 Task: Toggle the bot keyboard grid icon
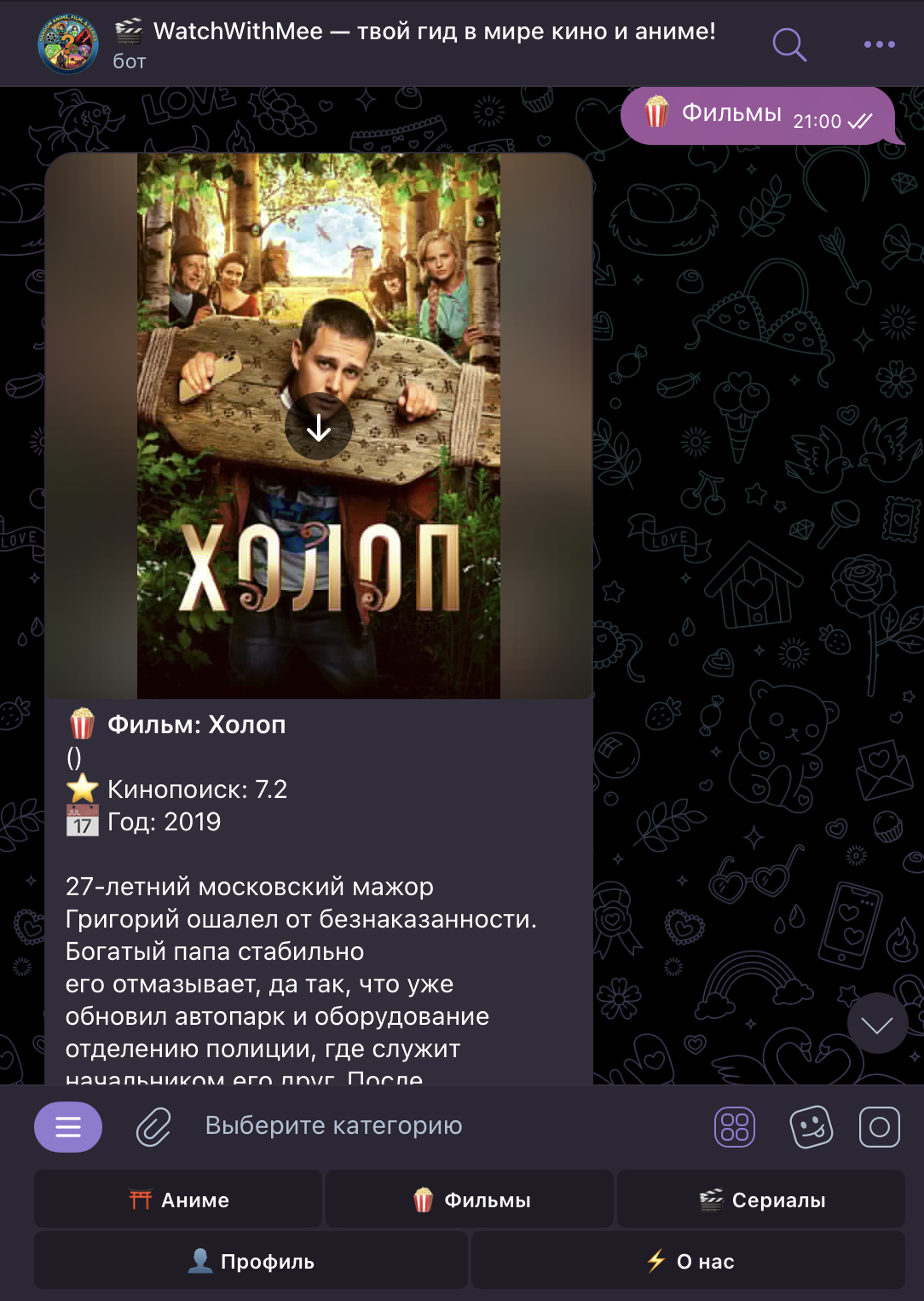[734, 1127]
